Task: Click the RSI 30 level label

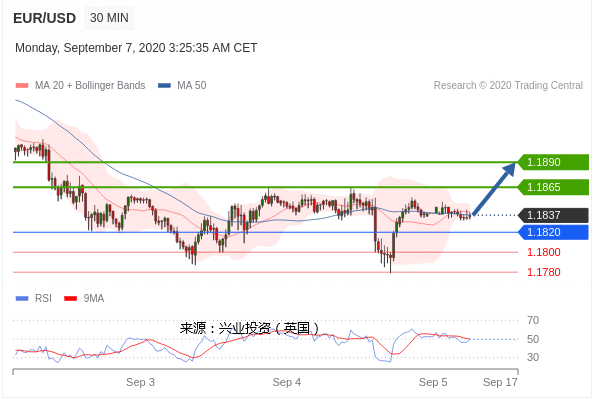Action: pos(533,357)
